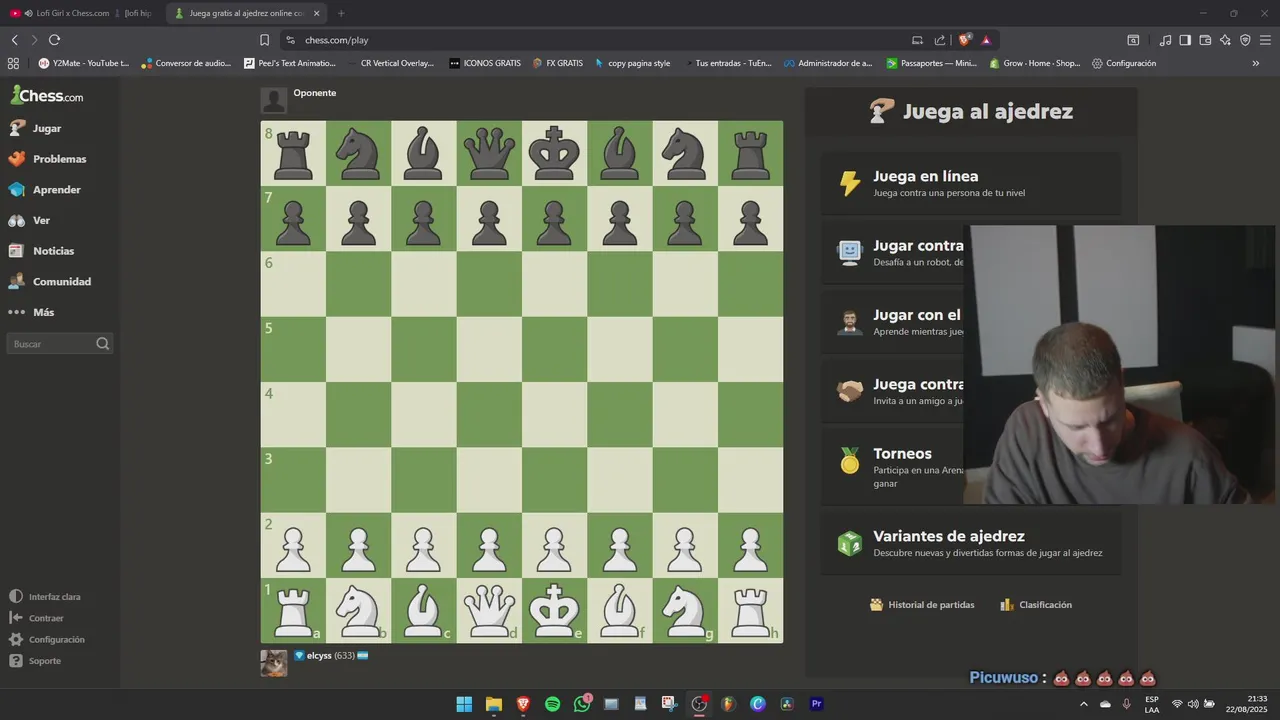Open Historial de partidas
This screenshot has height=720, width=1280.
(x=922, y=605)
